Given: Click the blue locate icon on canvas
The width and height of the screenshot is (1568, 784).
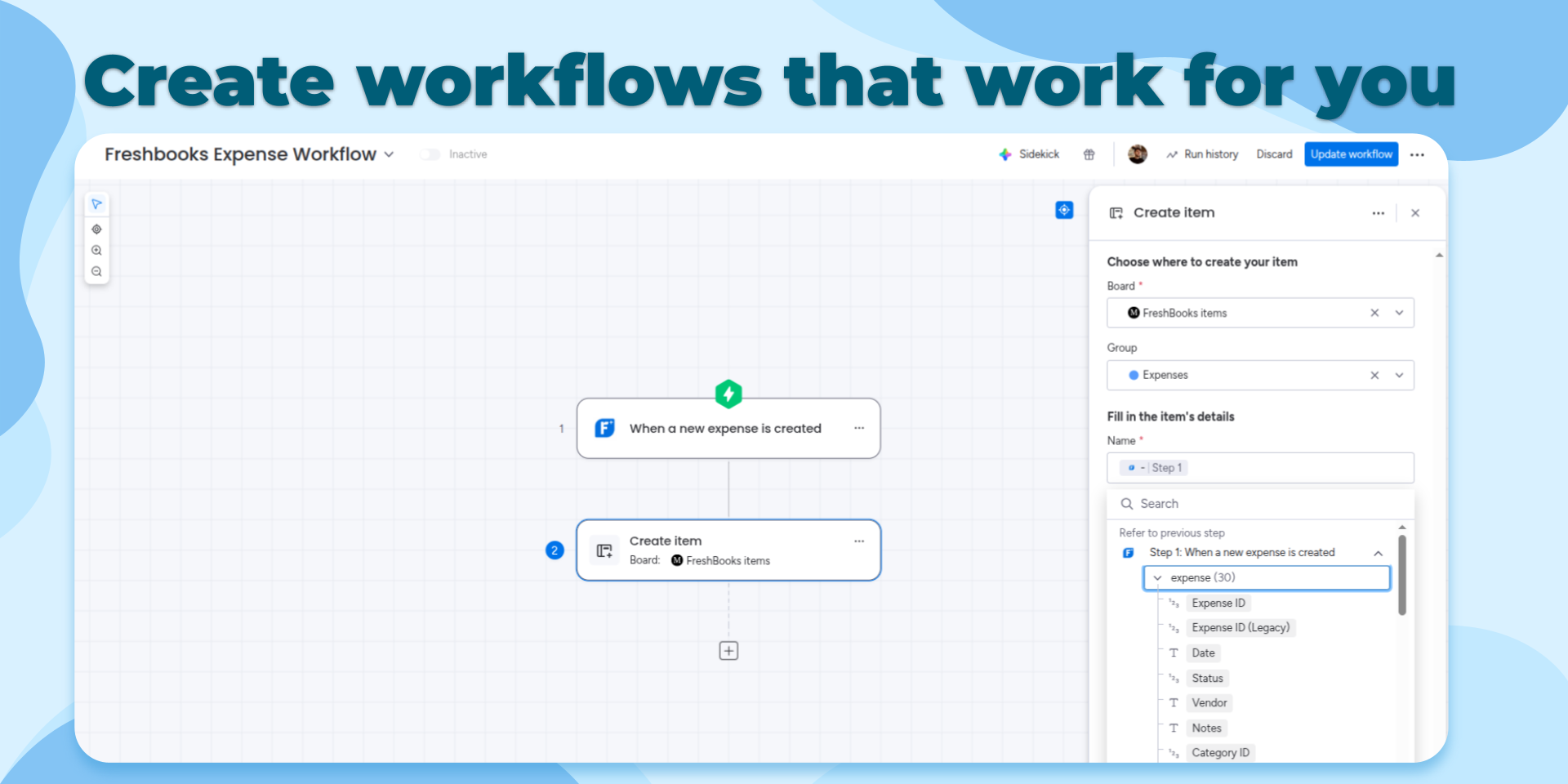Looking at the screenshot, I should [1064, 211].
